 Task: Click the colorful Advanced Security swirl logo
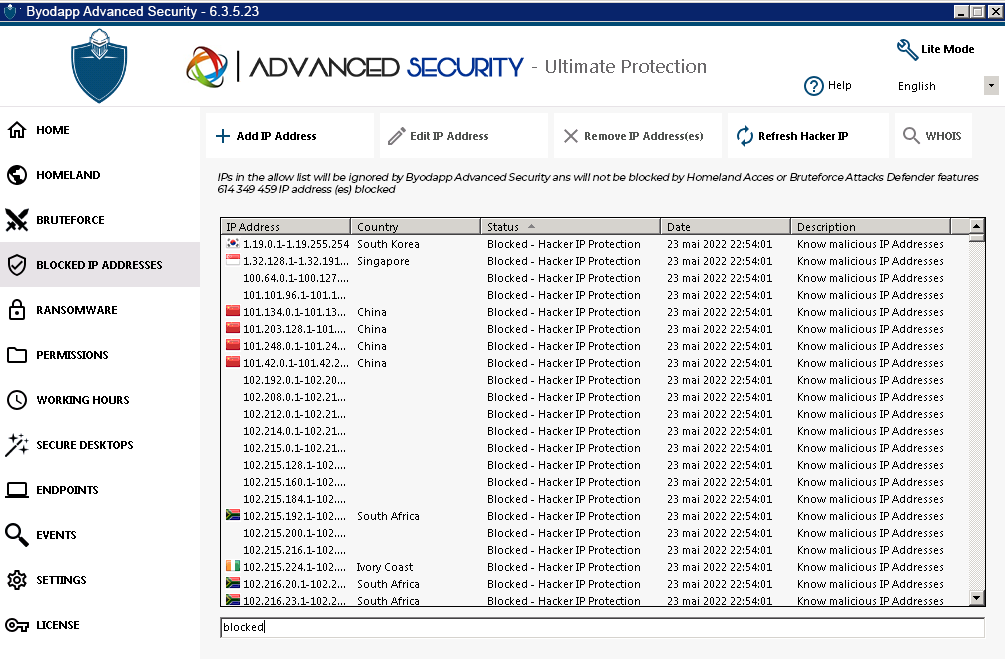coord(206,67)
